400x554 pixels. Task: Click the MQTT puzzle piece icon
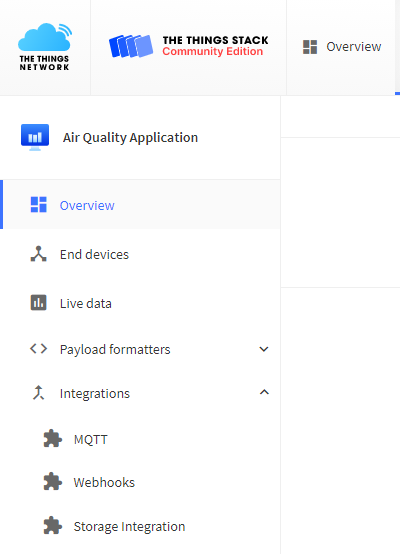[x=52, y=439]
